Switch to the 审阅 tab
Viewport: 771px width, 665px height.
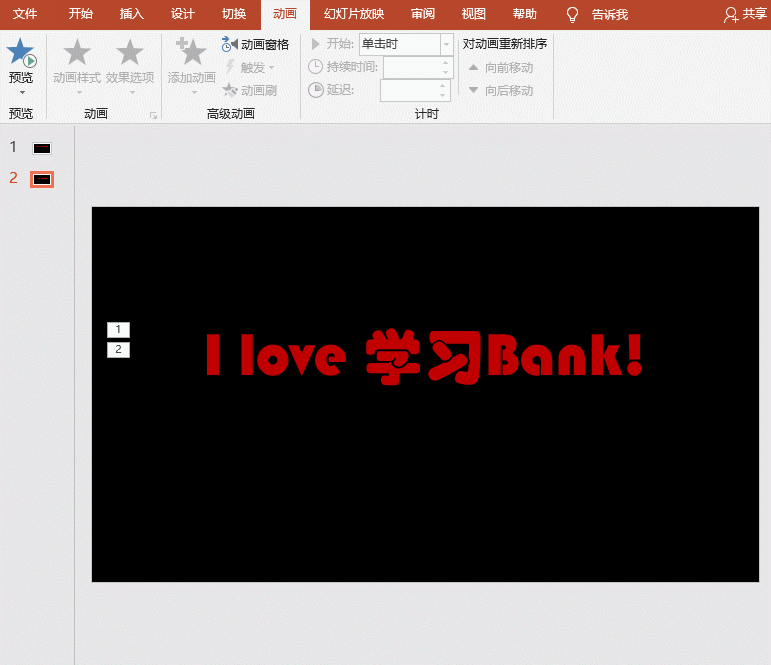coord(423,14)
